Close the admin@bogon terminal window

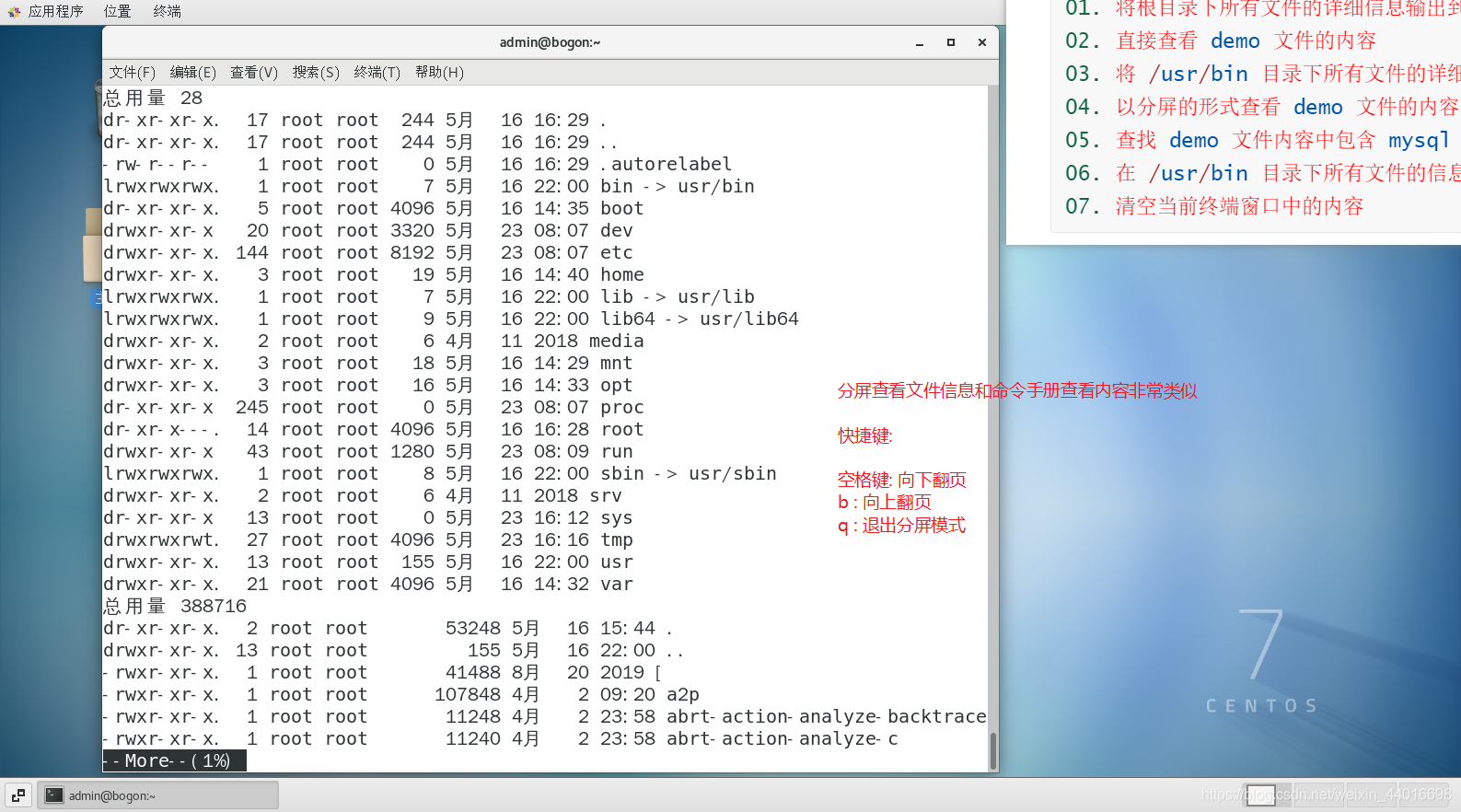[982, 42]
